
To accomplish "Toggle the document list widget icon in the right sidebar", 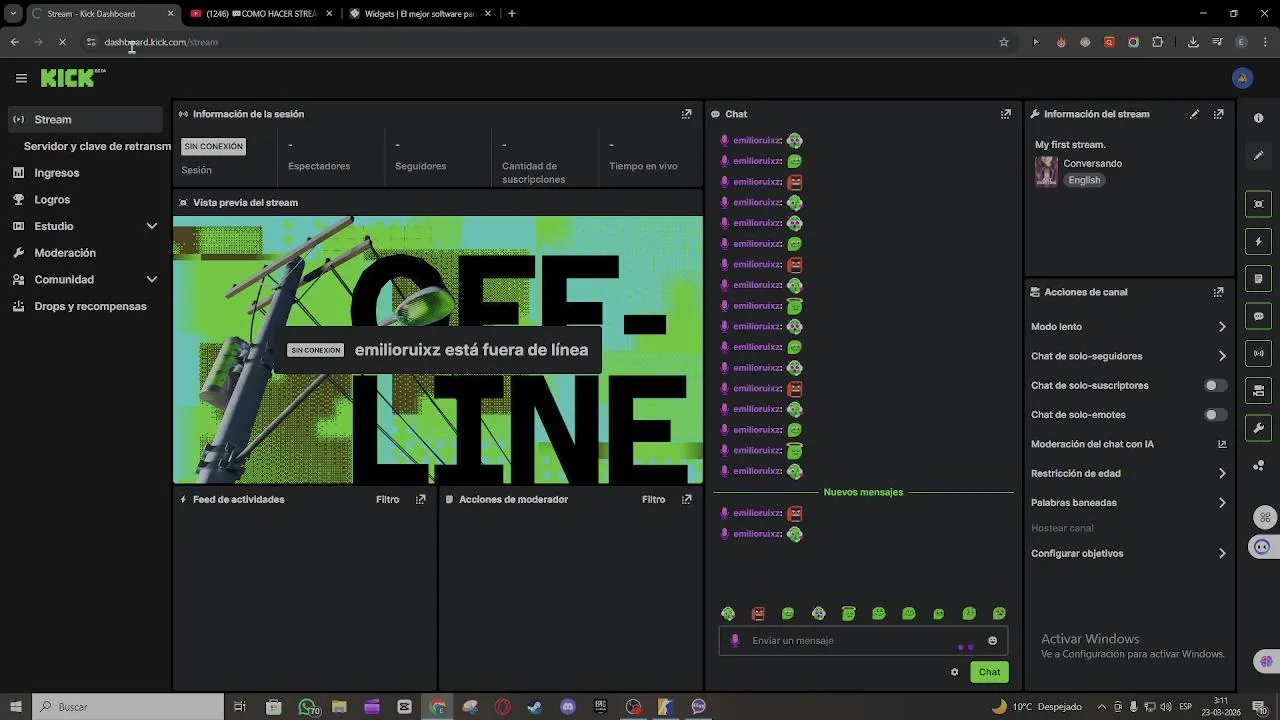I will [x=1258, y=278].
